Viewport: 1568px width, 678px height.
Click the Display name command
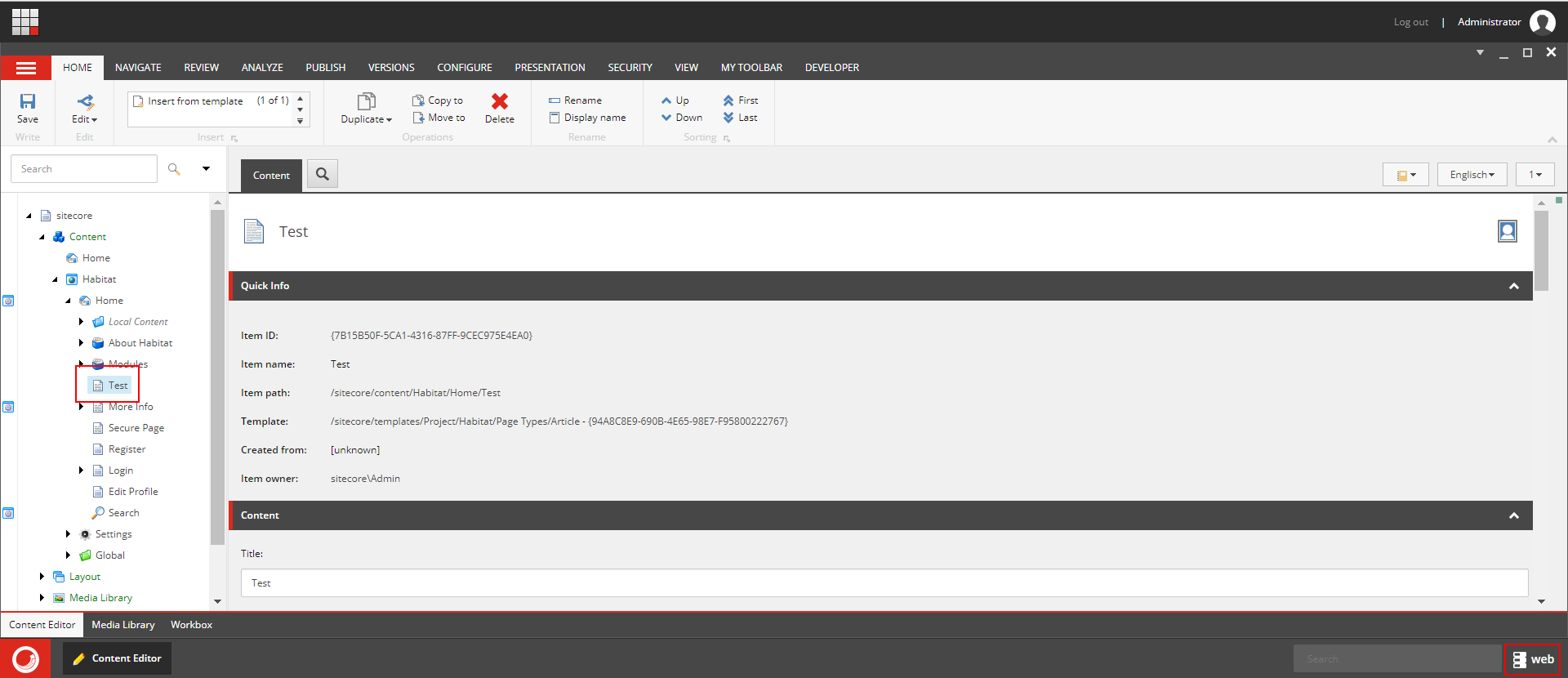click(x=588, y=118)
